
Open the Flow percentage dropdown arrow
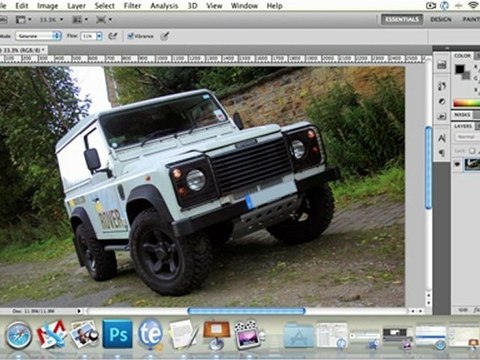point(99,36)
